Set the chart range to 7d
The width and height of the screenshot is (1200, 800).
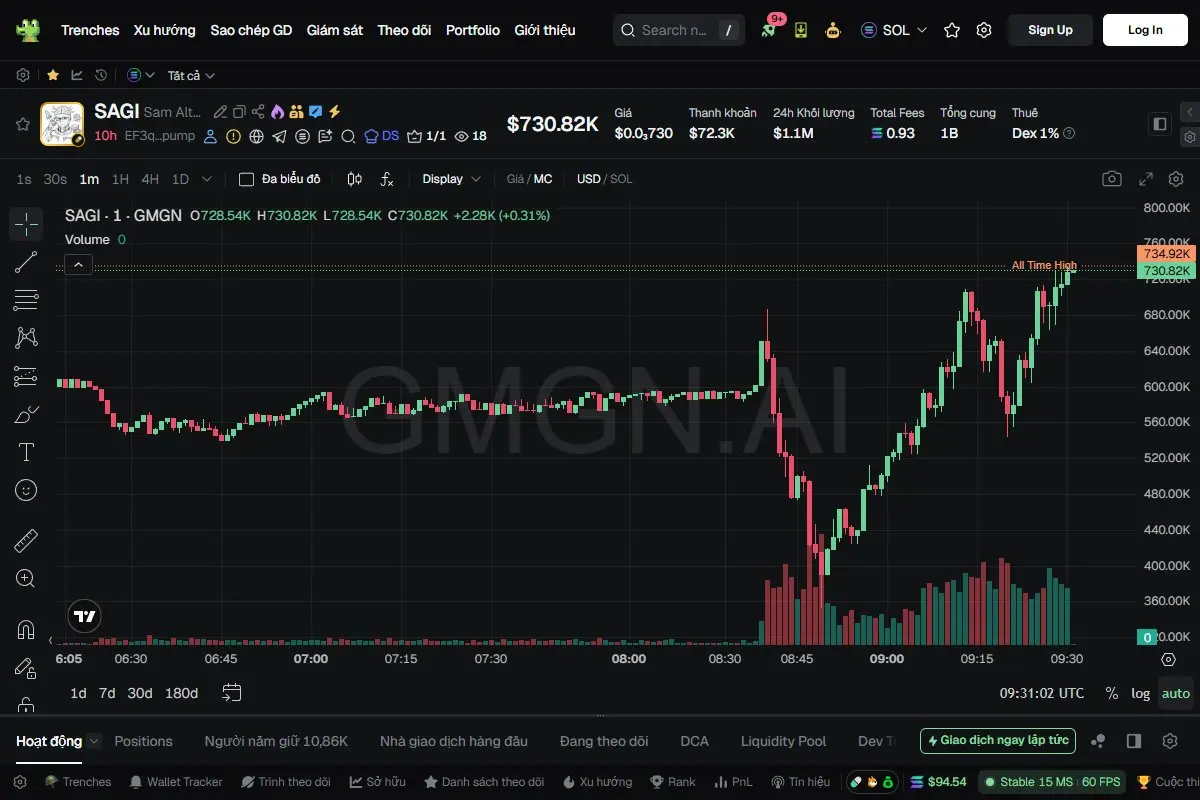107,693
